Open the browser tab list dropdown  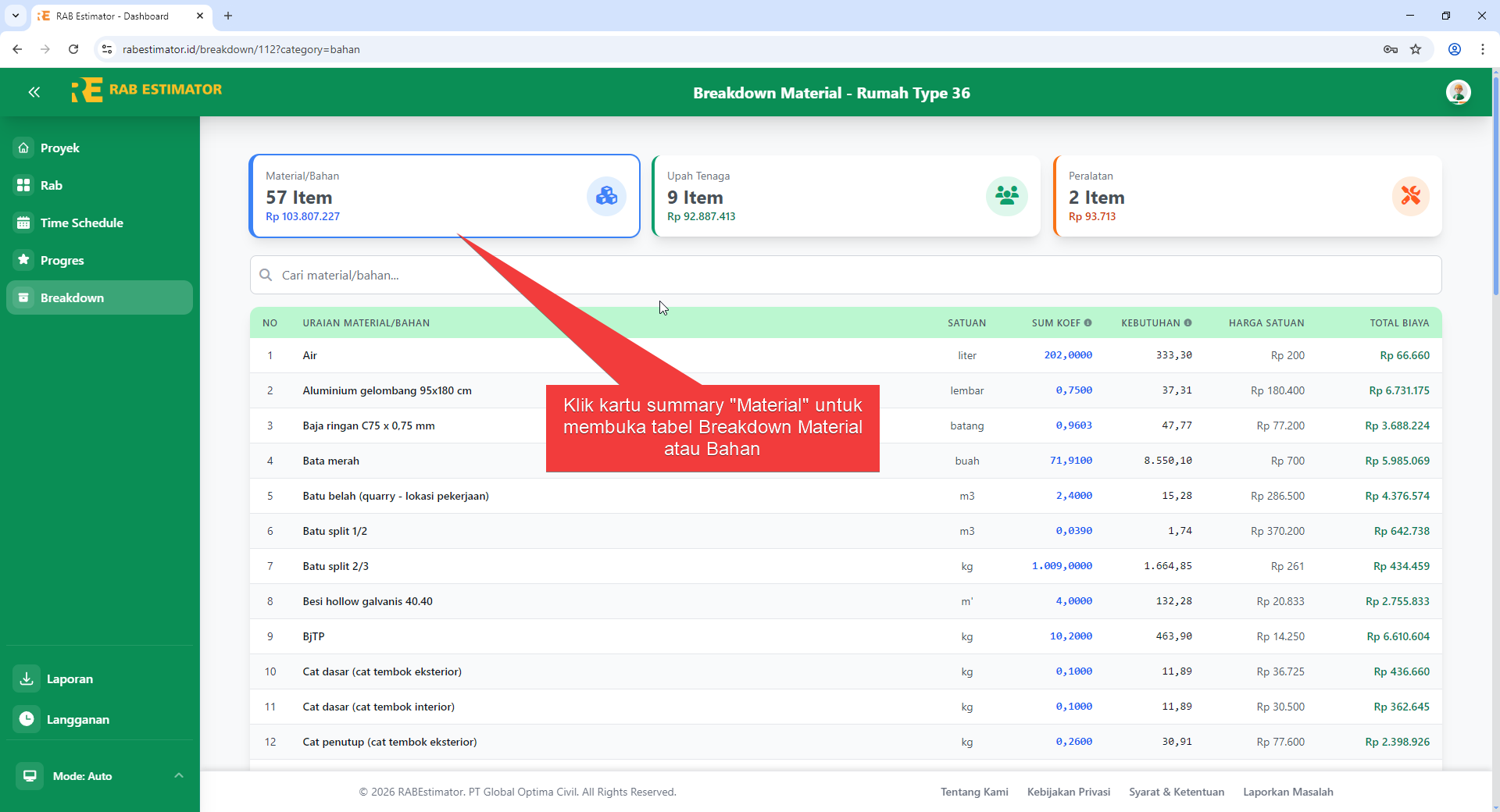(x=16, y=16)
